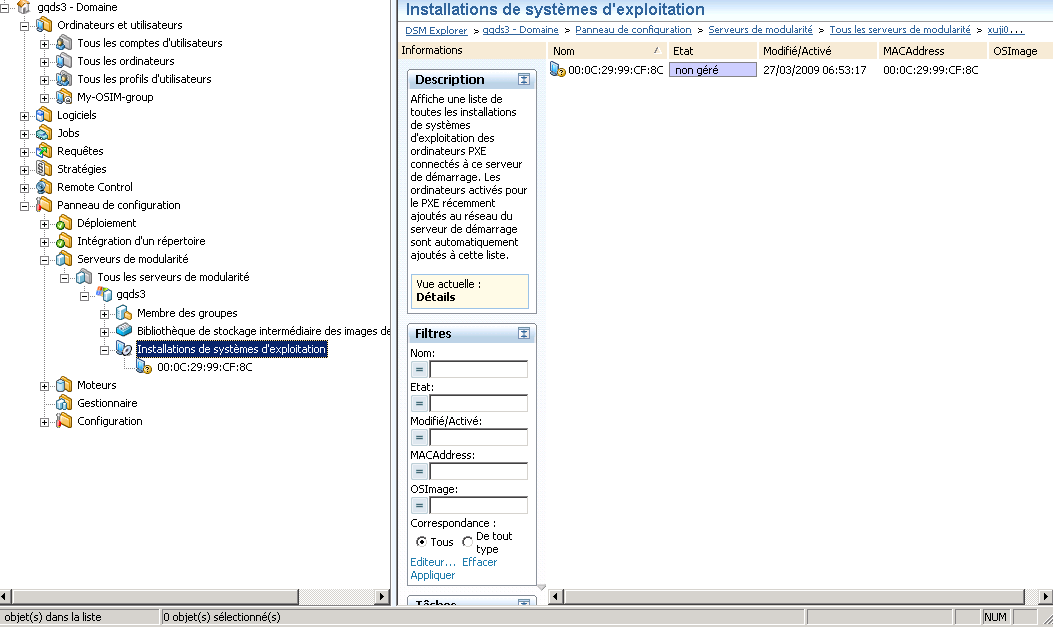Click the My-OSIM-group icon
This screenshot has height=627, width=1053.
coord(64,97)
